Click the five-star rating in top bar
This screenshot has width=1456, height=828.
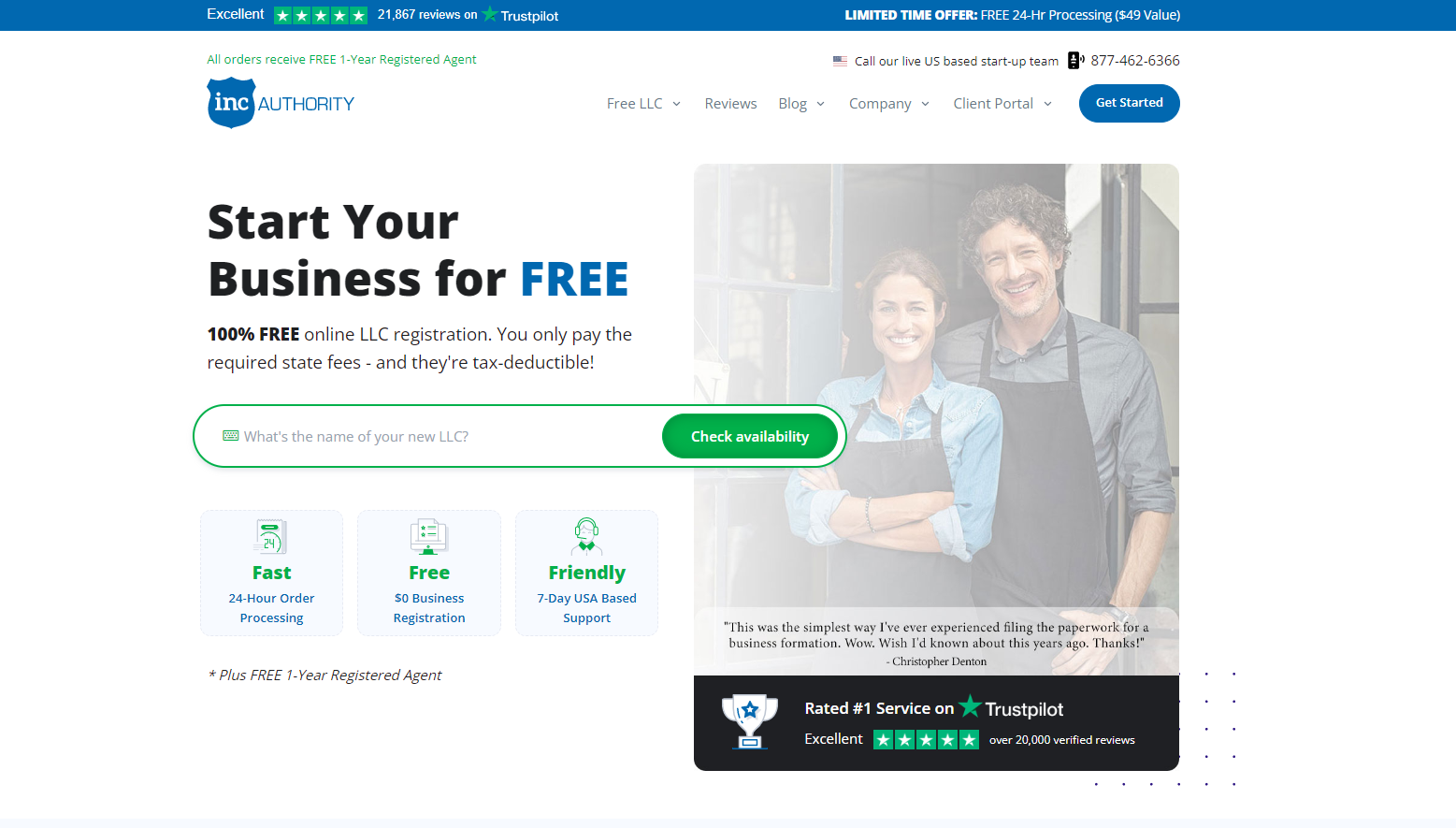pyautogui.click(x=321, y=15)
